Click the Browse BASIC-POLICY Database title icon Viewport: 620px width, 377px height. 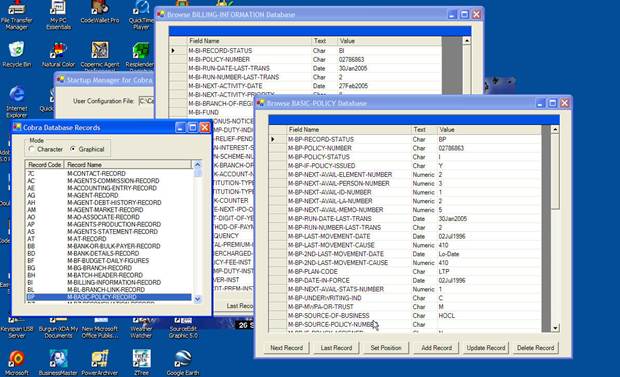(x=261, y=103)
